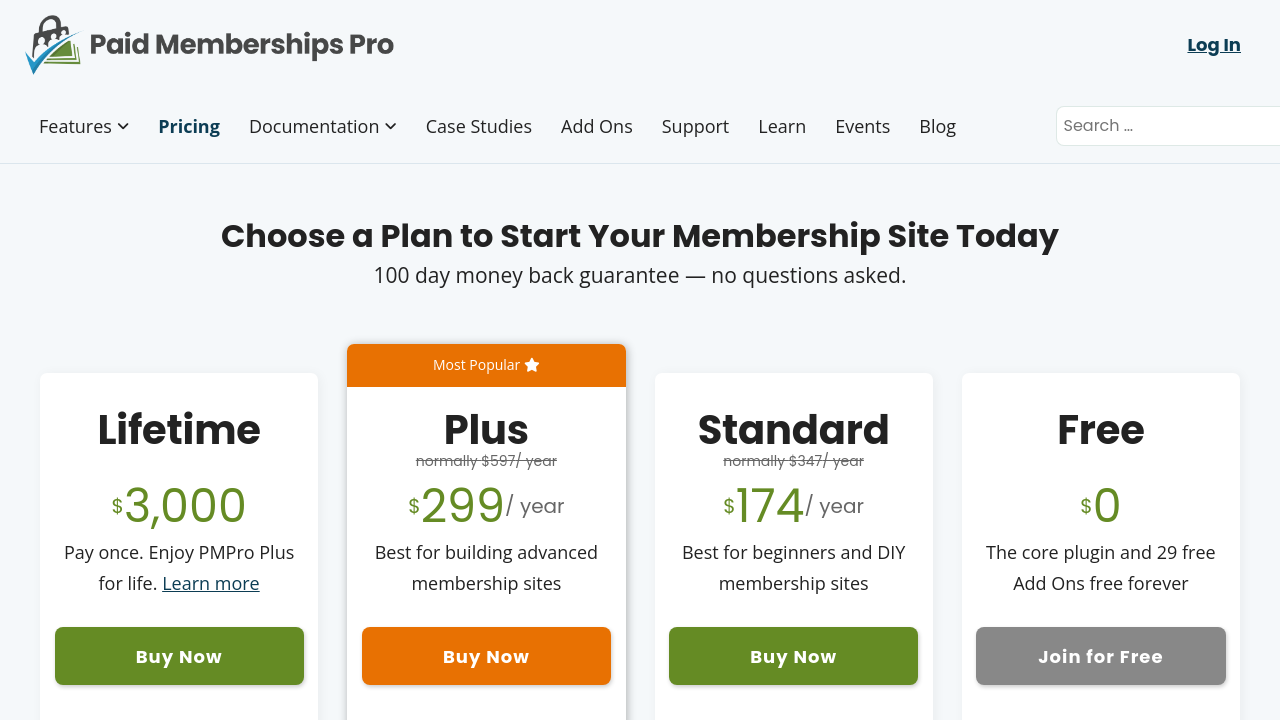Viewport: 1280px width, 720px height.
Task: Open the Add Ons page
Action: [x=596, y=126]
